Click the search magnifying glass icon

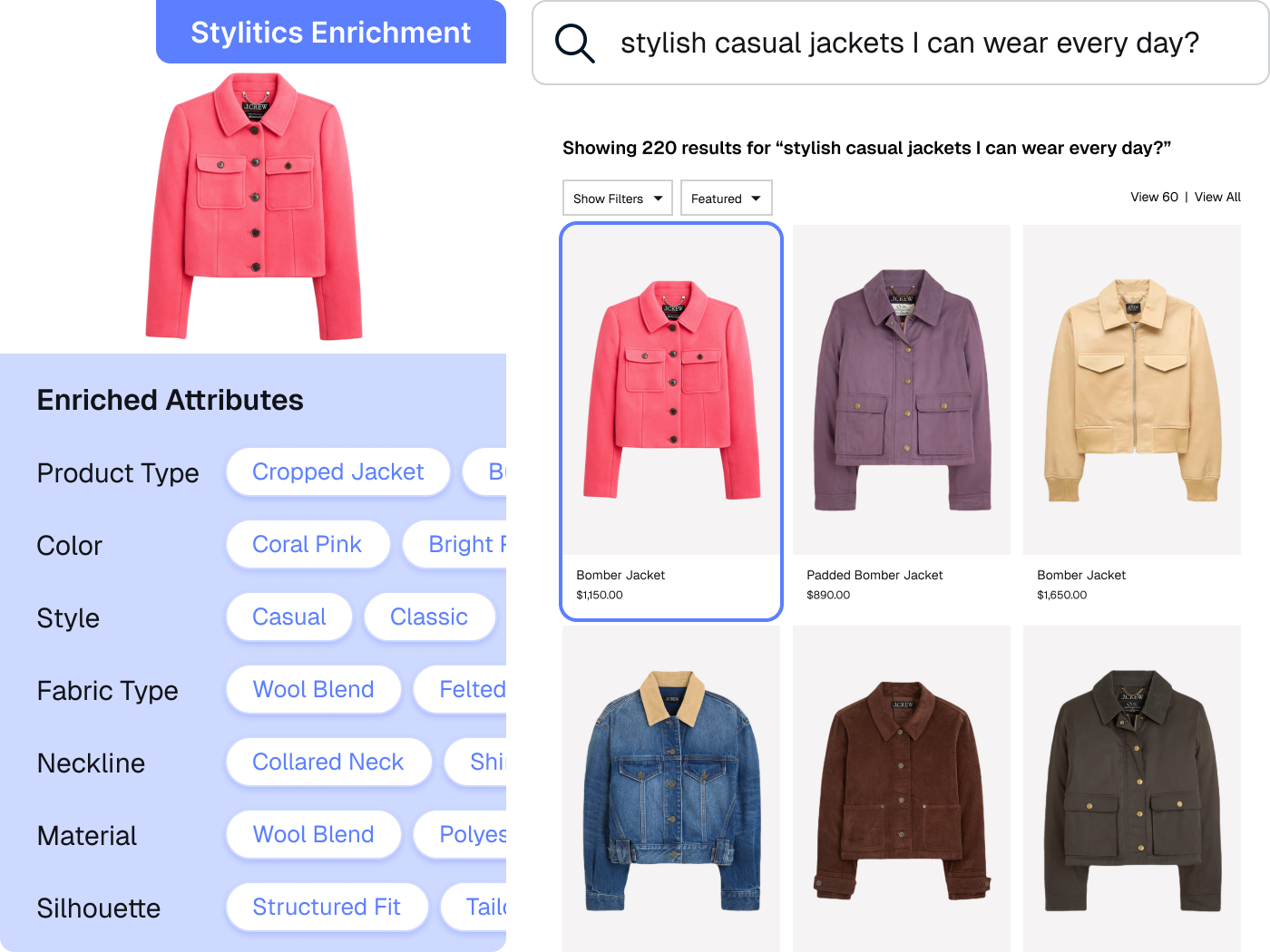click(x=575, y=44)
